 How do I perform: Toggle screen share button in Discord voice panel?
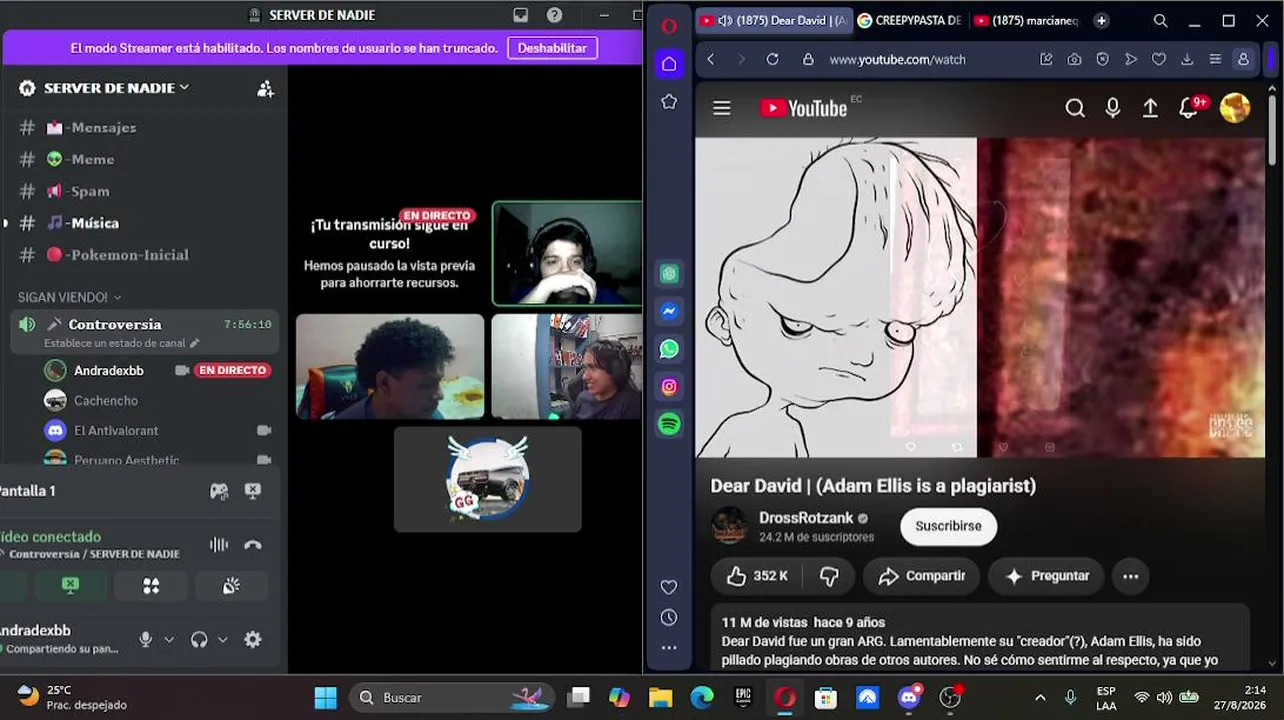click(70, 586)
